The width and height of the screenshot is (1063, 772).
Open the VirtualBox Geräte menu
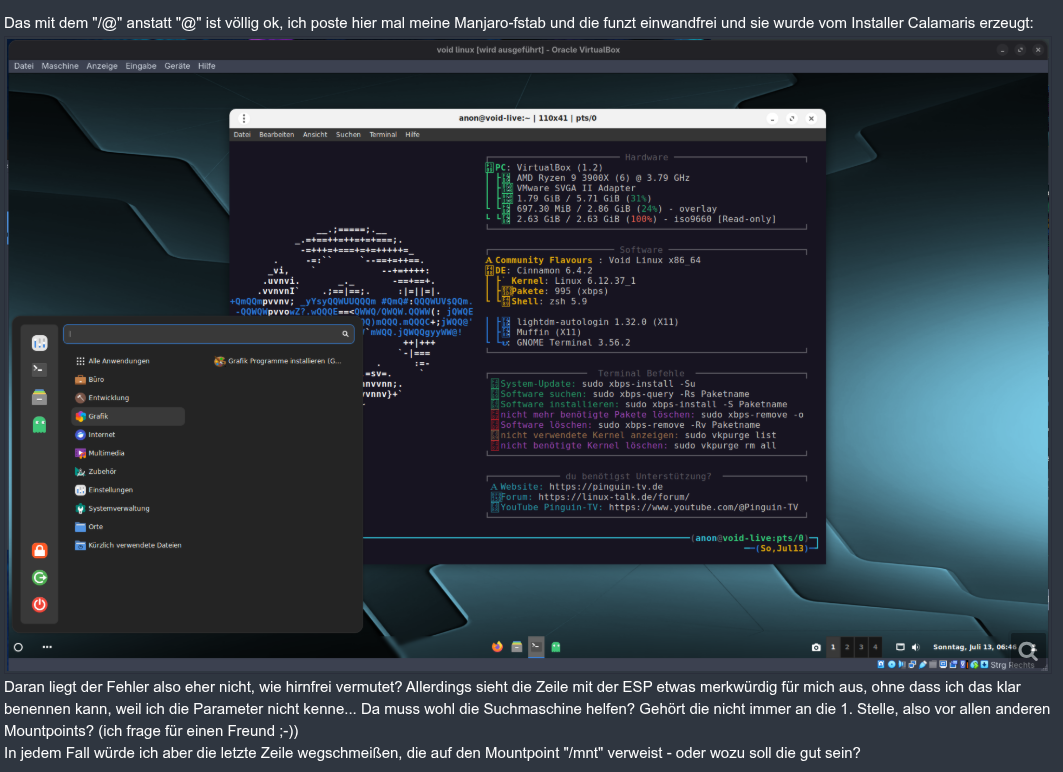pos(177,66)
